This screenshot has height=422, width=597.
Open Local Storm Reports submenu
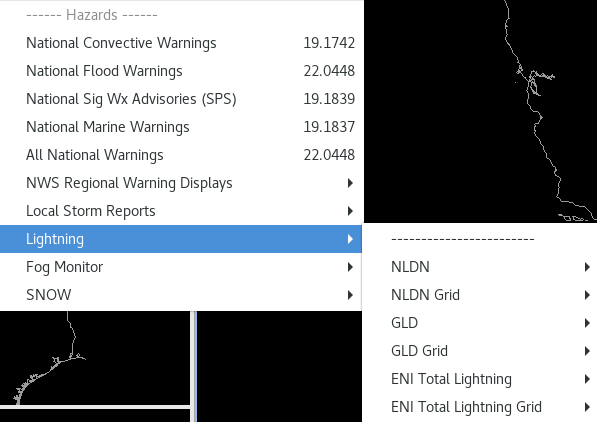(181, 211)
